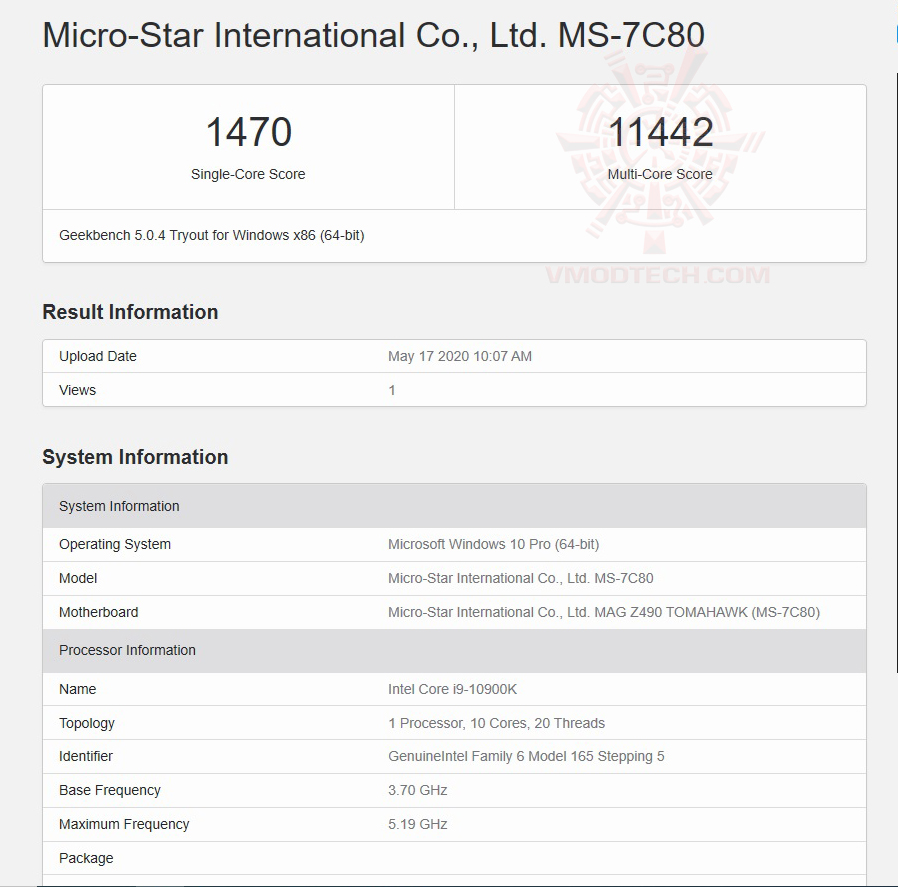Select the Result Information heading
Image resolution: width=898 pixels, height=887 pixels.
click(x=130, y=311)
